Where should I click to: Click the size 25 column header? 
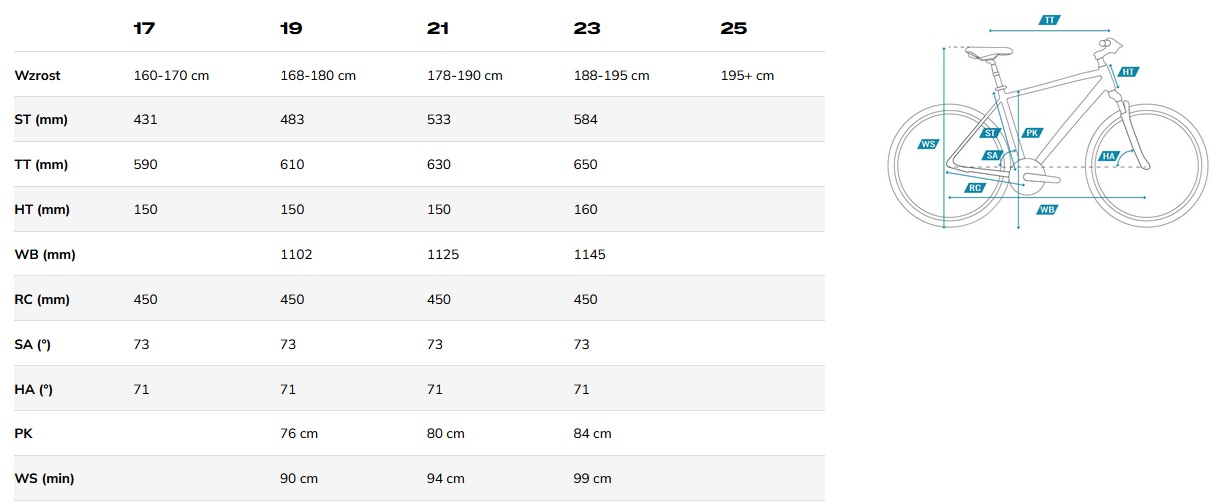733,28
